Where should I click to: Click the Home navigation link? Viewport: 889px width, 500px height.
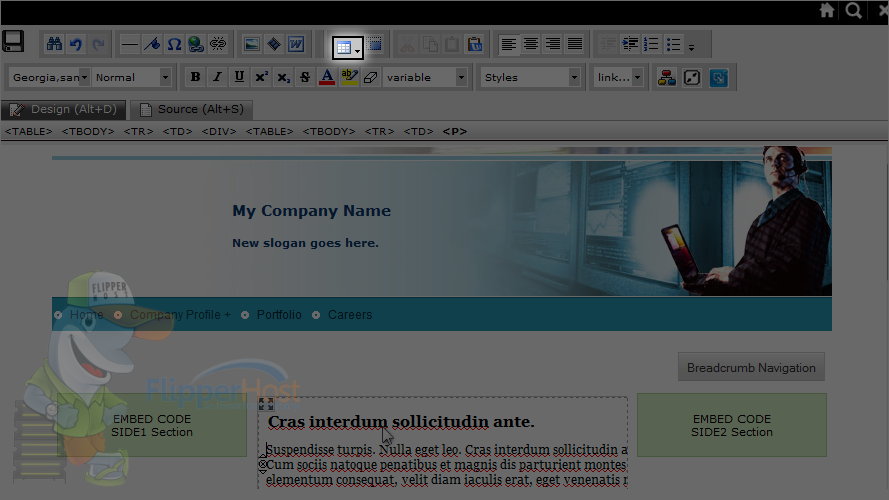pyautogui.click(x=87, y=315)
